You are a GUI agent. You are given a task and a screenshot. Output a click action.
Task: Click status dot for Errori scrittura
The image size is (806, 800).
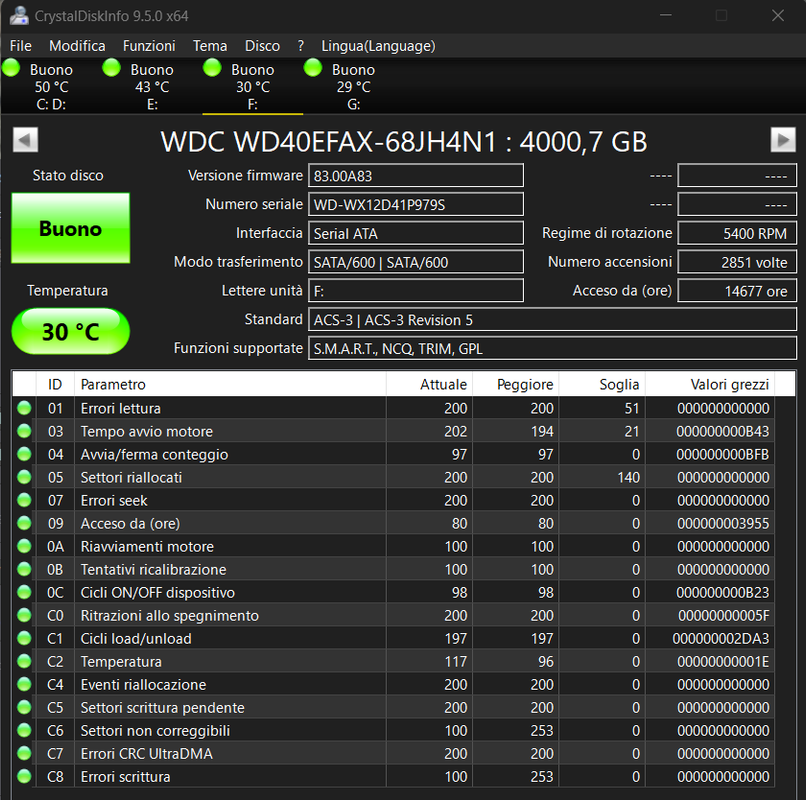click(x=24, y=776)
